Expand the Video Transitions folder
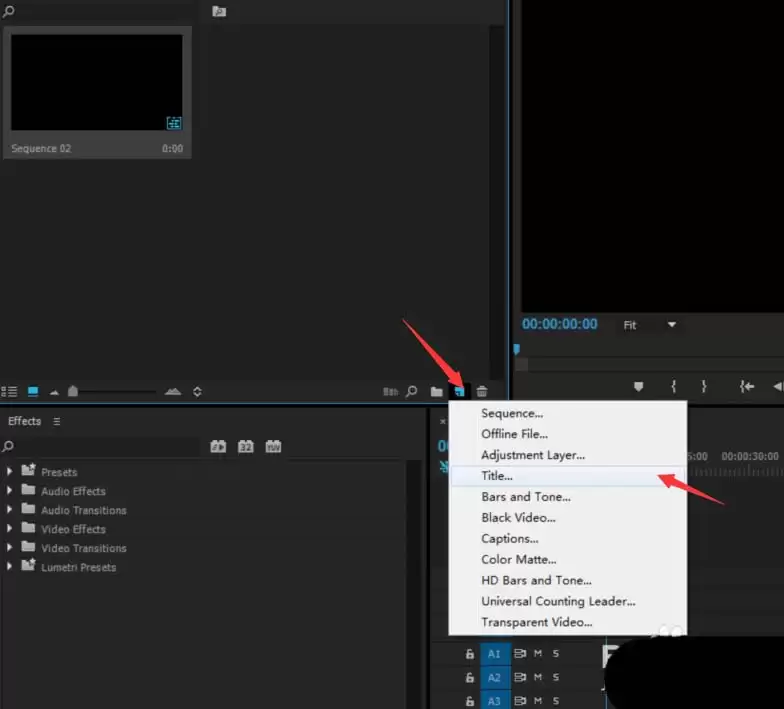The height and width of the screenshot is (709, 784). (11, 548)
